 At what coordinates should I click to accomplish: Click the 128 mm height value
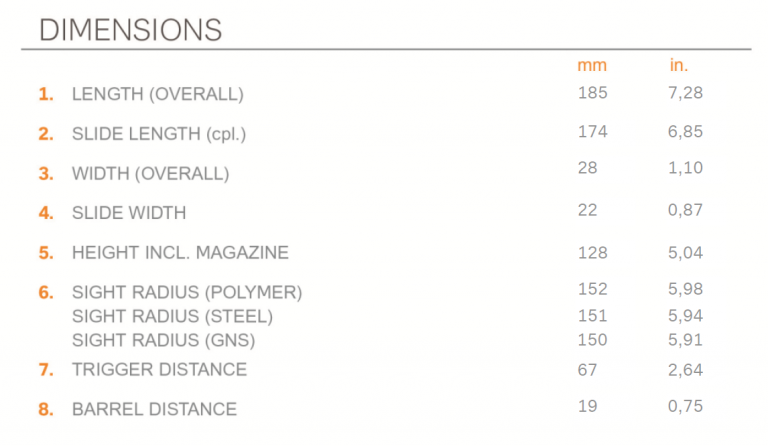coord(592,253)
